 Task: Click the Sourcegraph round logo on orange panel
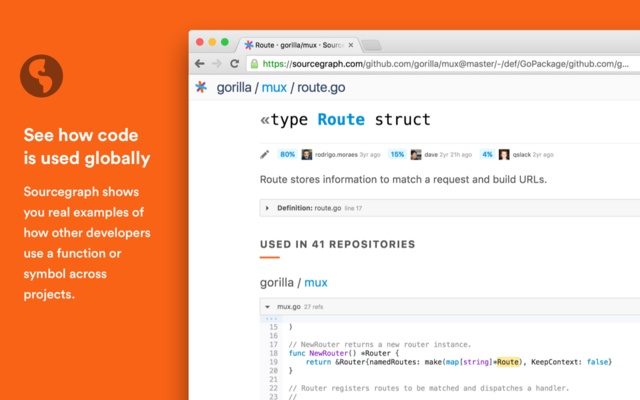(x=41, y=76)
